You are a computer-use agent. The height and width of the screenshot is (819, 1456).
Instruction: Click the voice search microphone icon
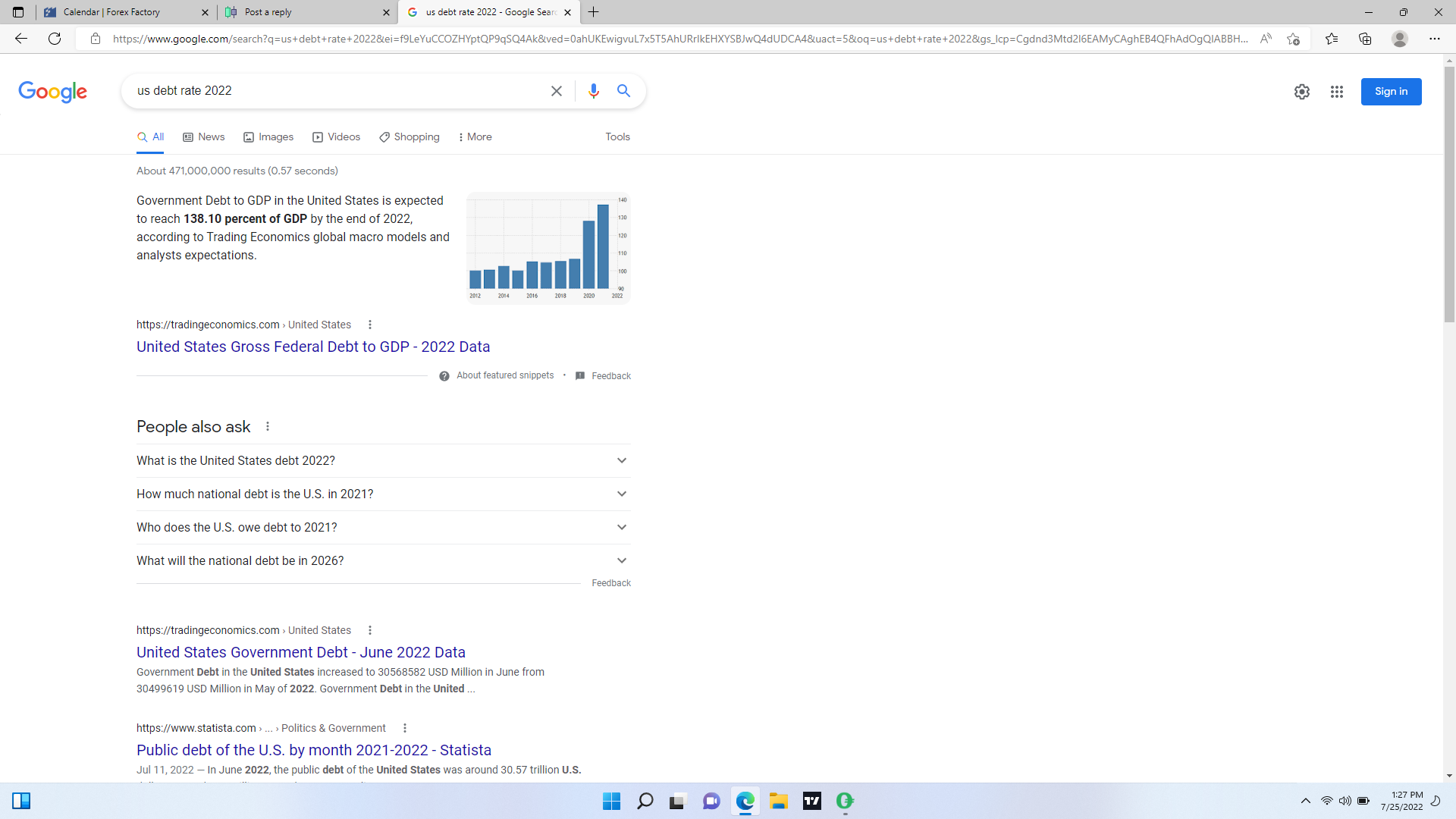pyautogui.click(x=593, y=91)
